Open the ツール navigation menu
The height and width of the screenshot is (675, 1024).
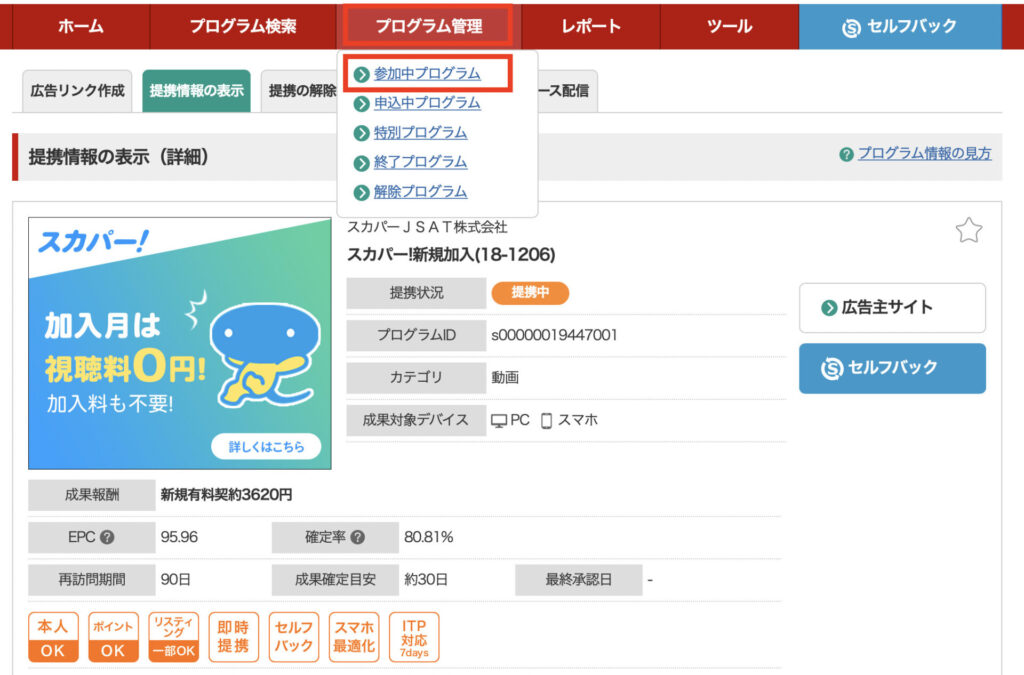coord(729,26)
